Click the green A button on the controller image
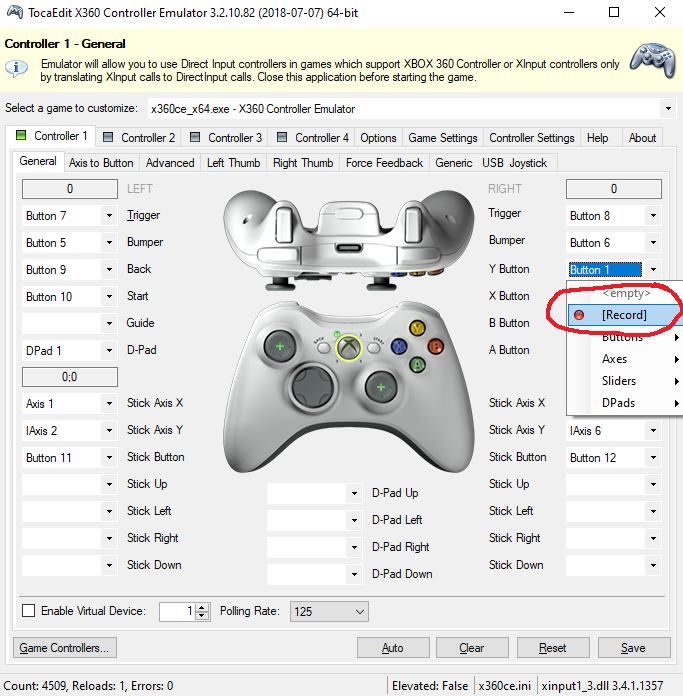Screen dimensions: 683x696 [417, 364]
